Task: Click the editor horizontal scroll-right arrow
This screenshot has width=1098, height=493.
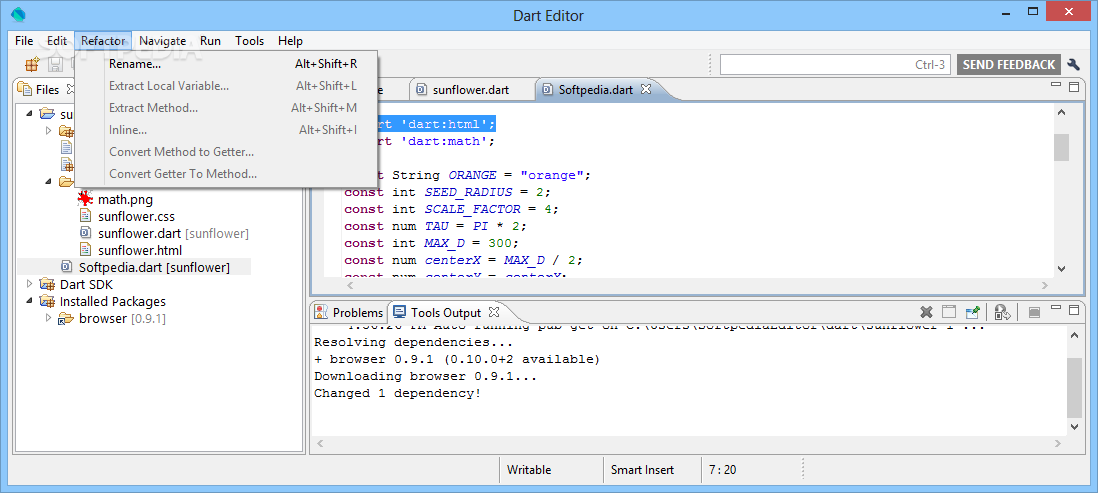Action: [1044, 285]
